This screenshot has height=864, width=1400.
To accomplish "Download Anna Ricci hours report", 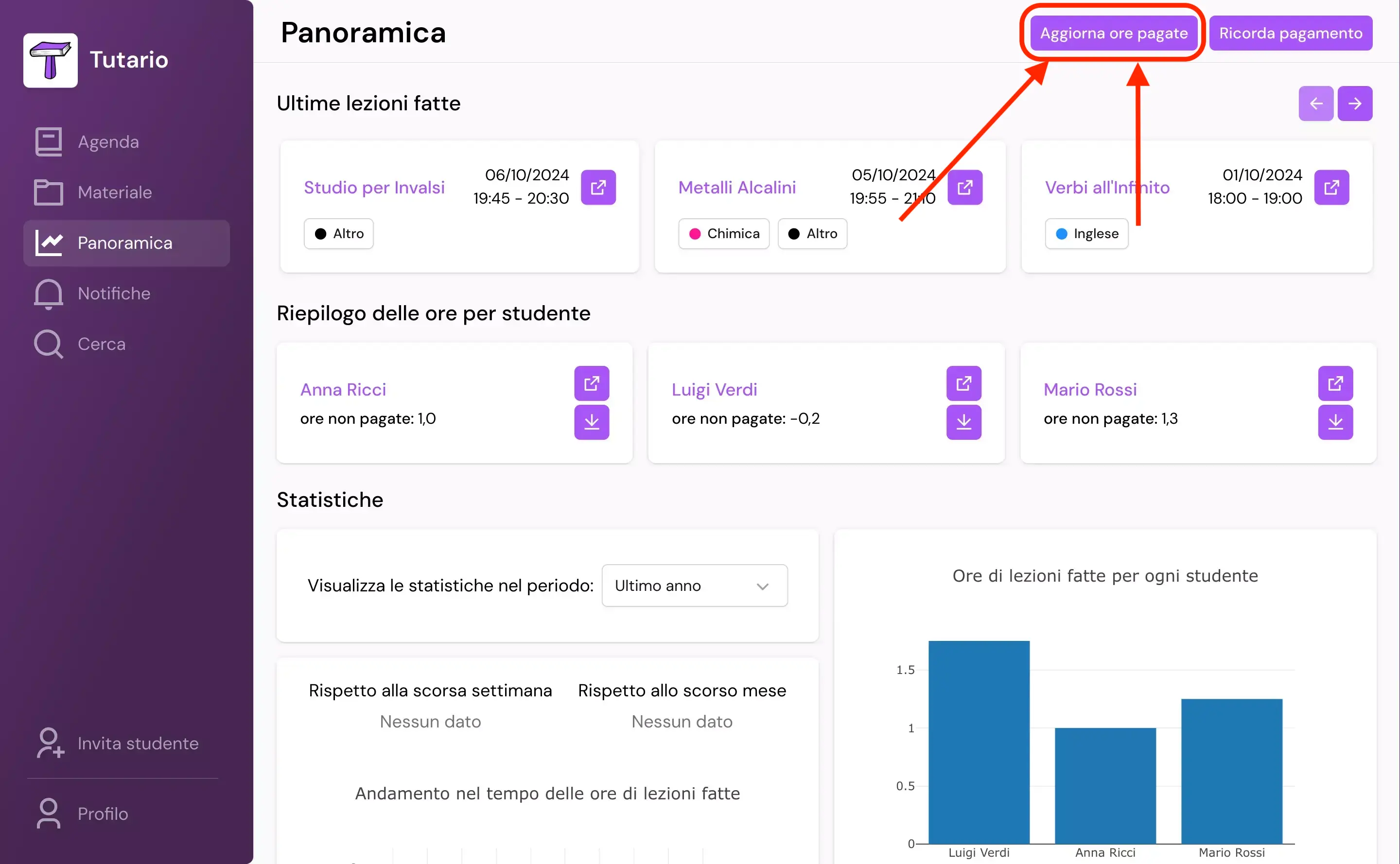I will tap(591, 422).
